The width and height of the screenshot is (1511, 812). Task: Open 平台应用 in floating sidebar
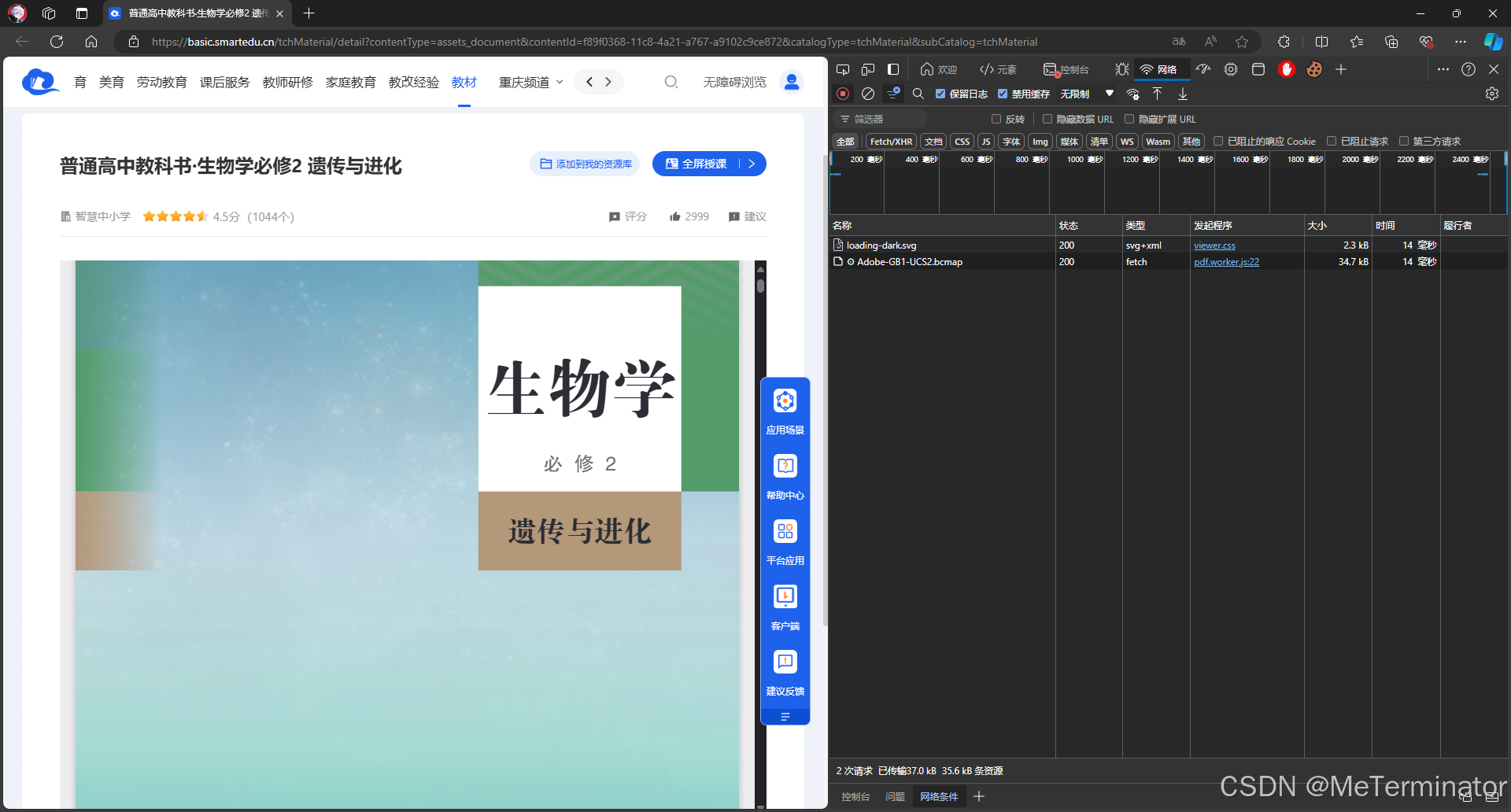(x=785, y=542)
